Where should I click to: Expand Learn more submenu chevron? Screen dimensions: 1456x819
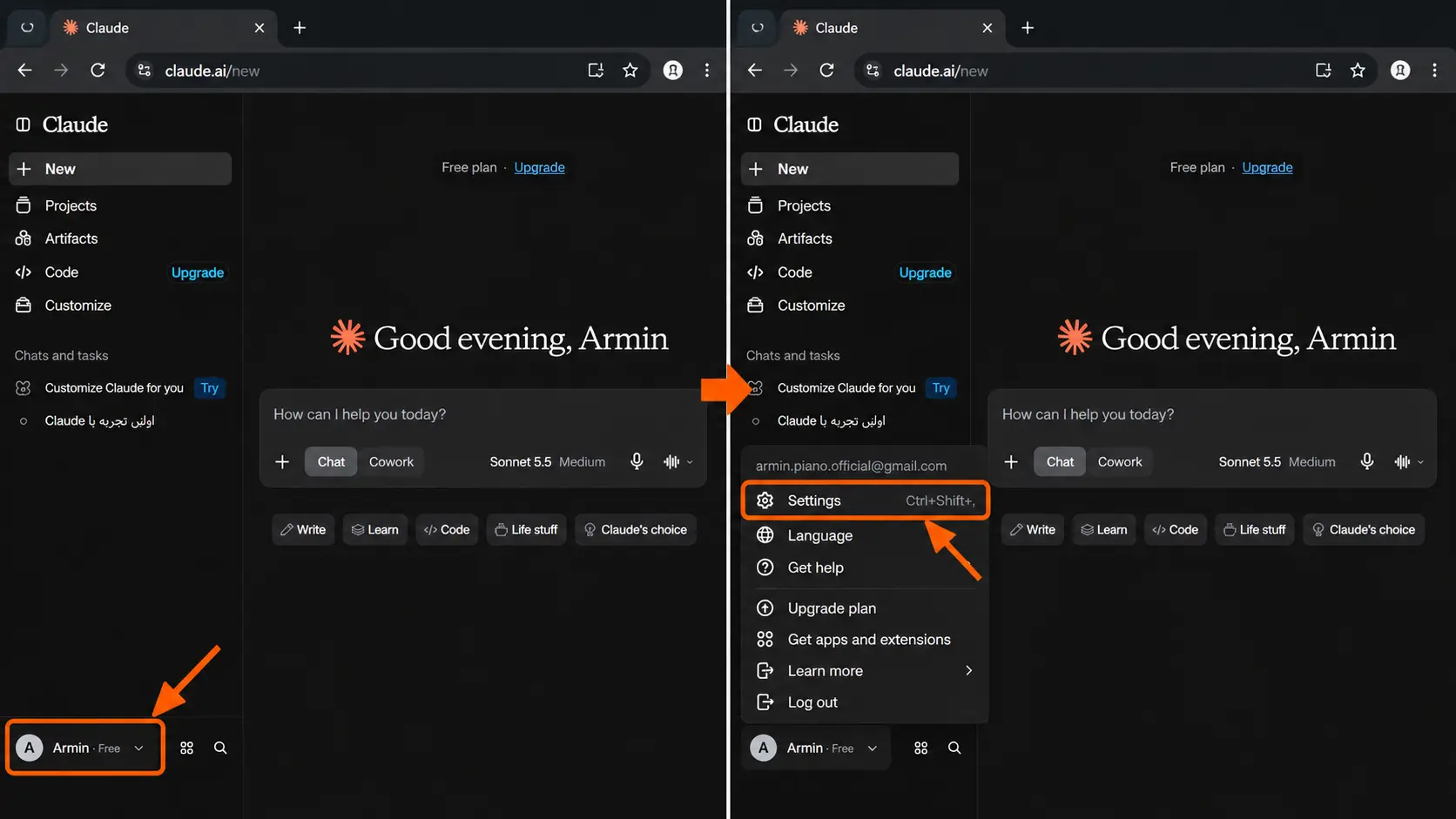tap(968, 670)
